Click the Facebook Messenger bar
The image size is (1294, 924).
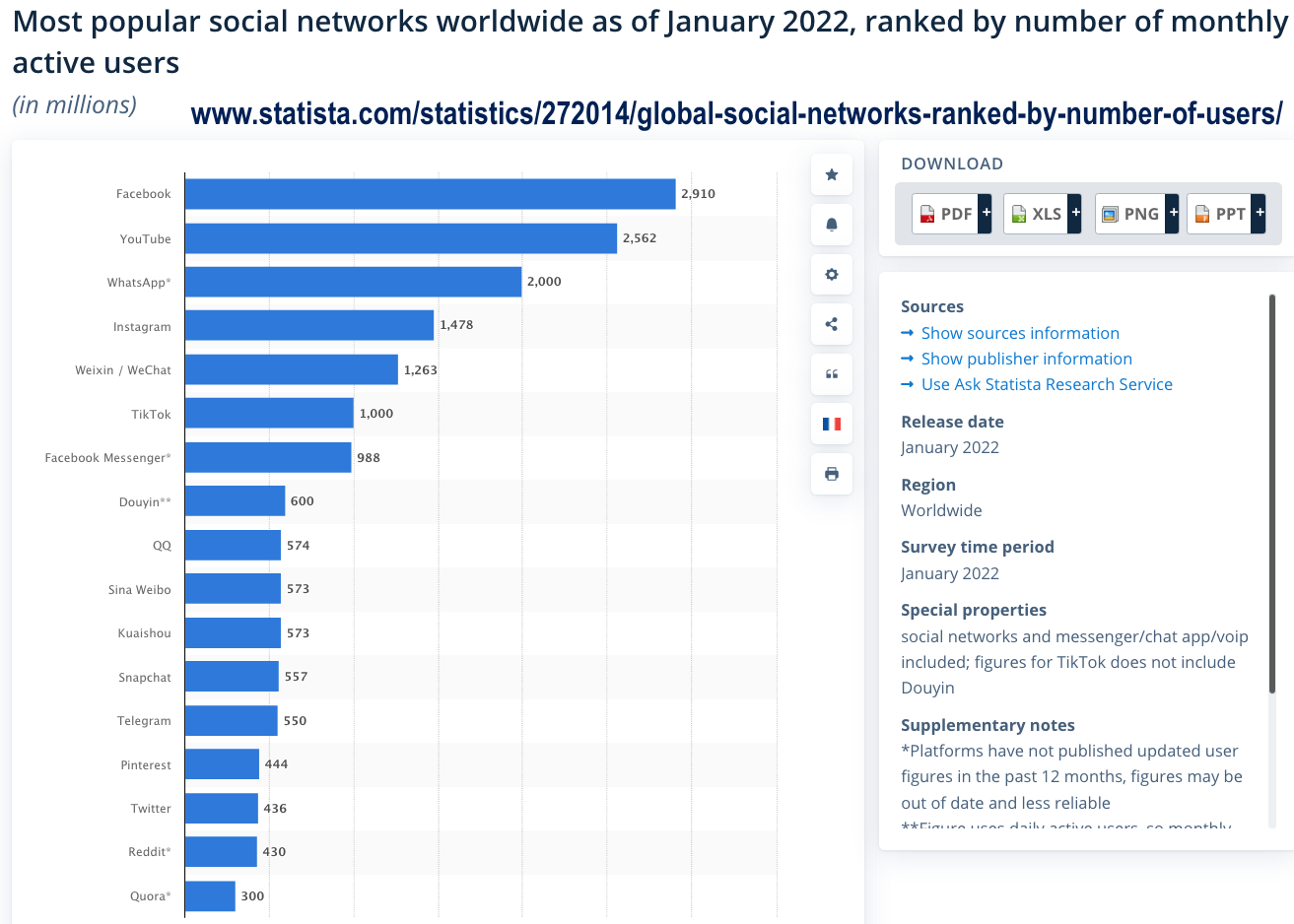(268, 457)
